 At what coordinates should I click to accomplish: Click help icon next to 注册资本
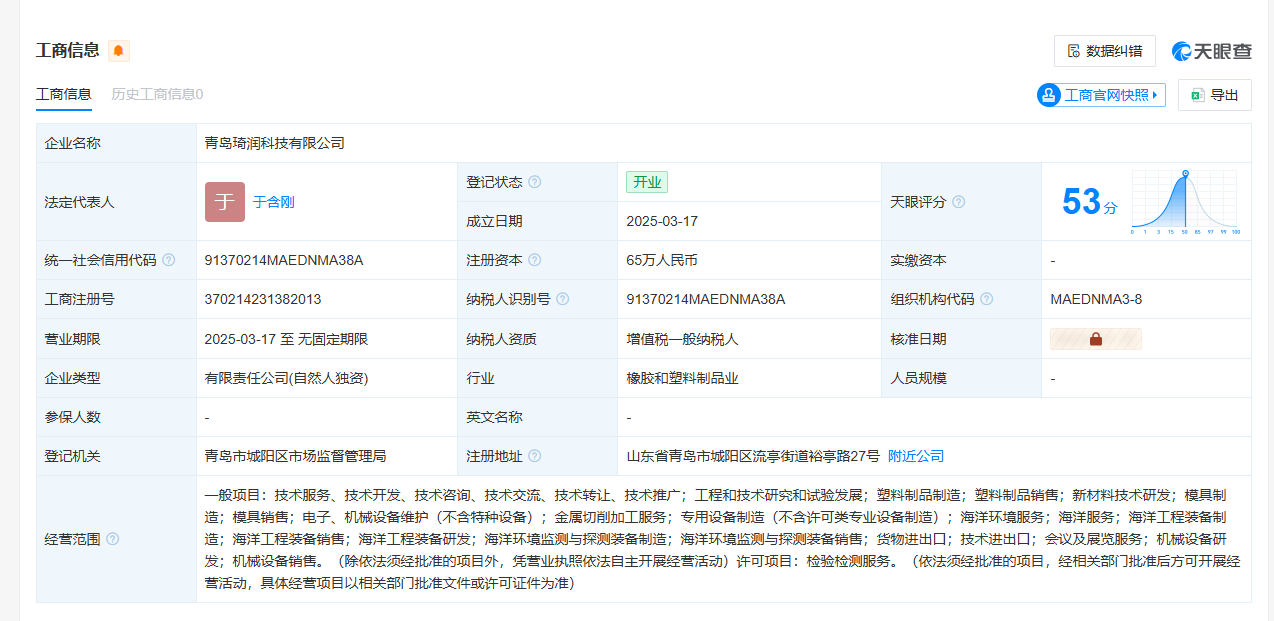click(535, 260)
